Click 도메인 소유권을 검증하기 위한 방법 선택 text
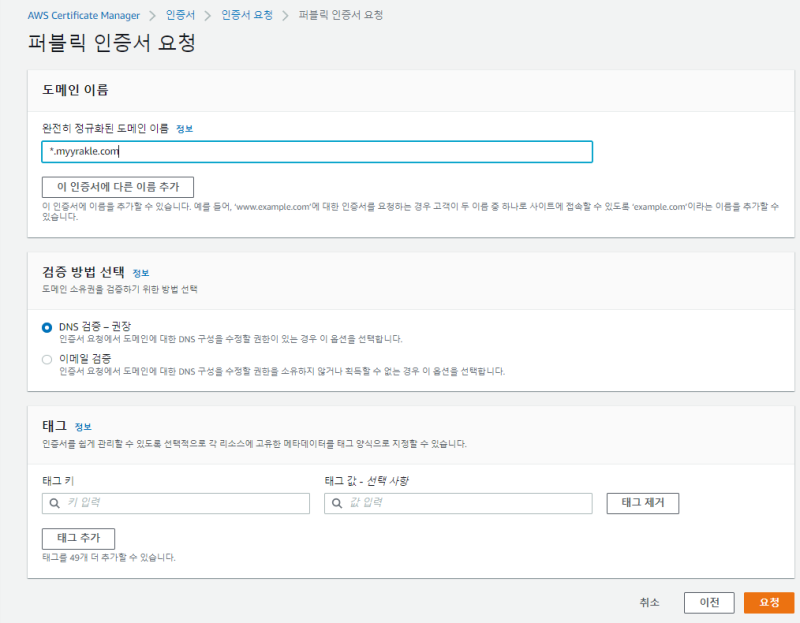The image size is (800, 623). click(120, 289)
